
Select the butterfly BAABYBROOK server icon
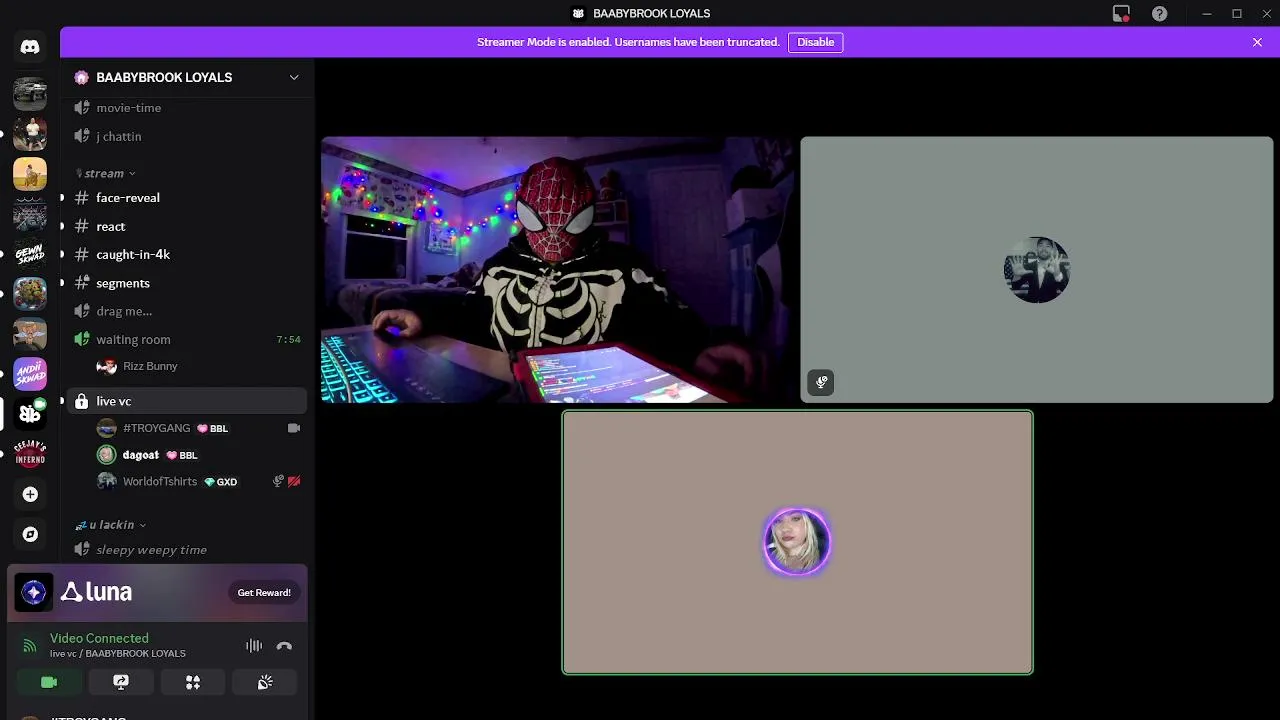tap(30, 414)
